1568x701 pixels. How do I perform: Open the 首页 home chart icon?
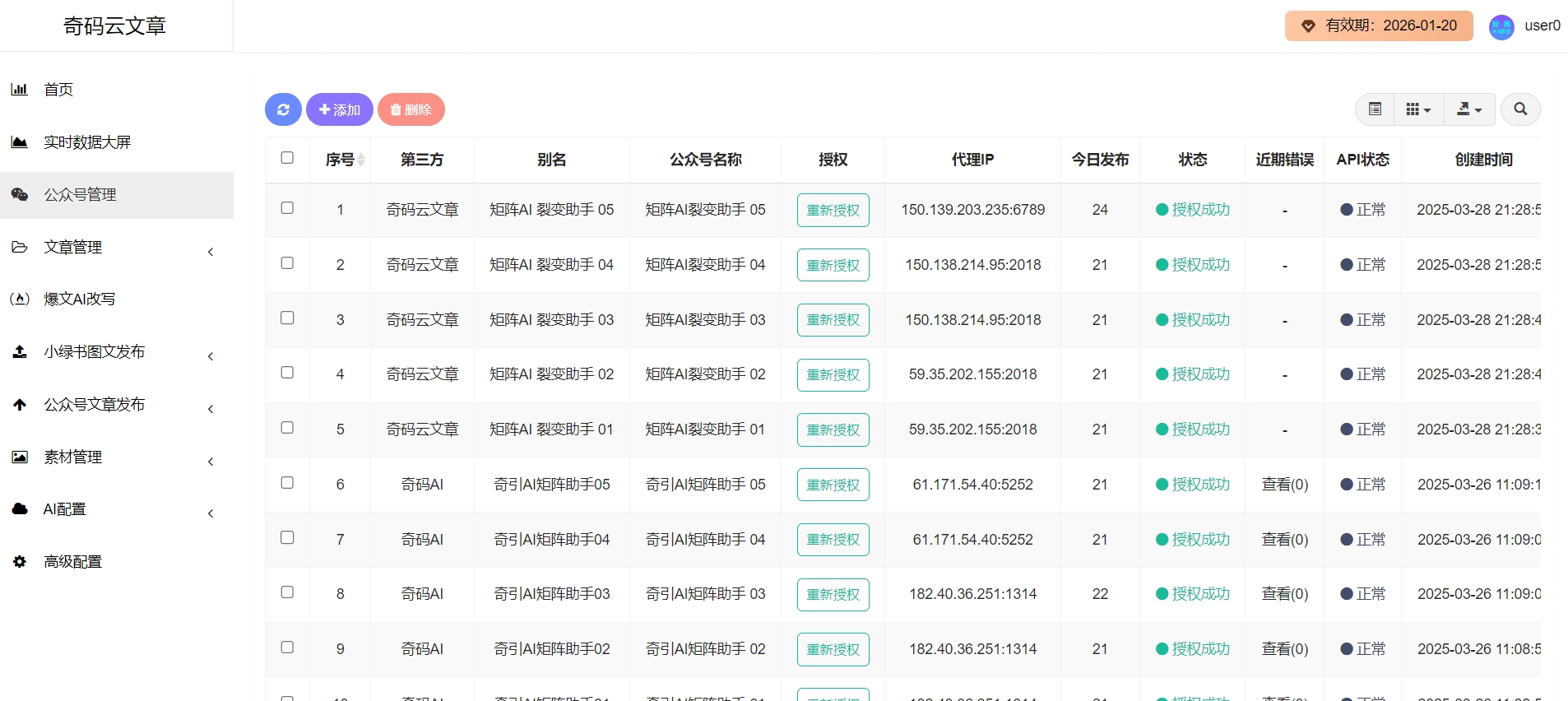tap(20, 90)
